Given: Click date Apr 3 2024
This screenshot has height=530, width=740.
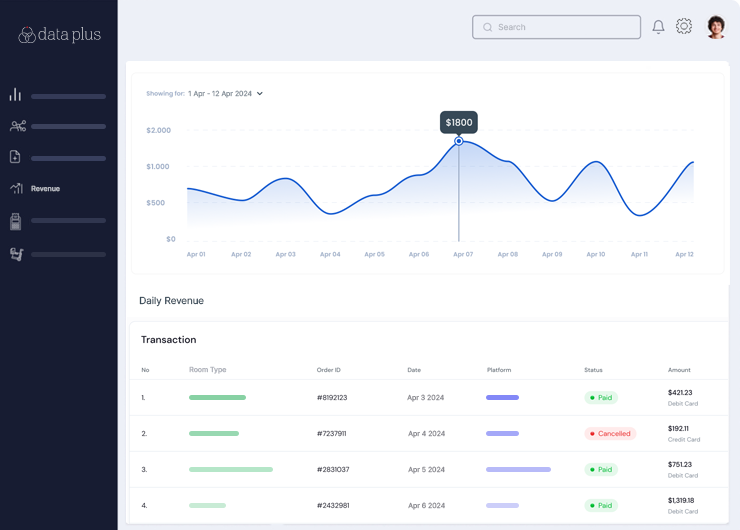Looking at the screenshot, I should (x=426, y=398).
